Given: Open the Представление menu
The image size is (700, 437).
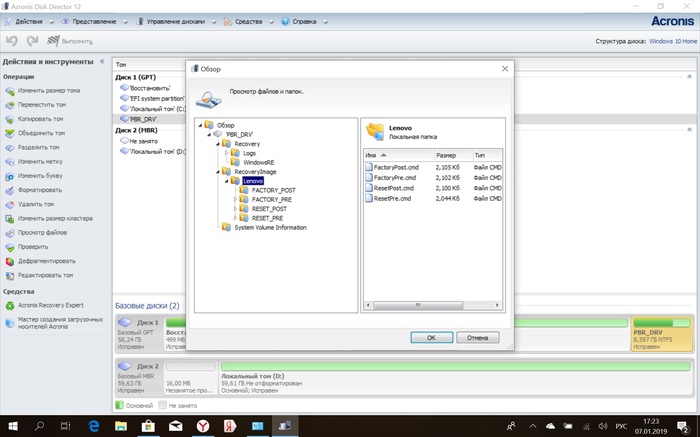Looking at the screenshot, I should point(94,21).
